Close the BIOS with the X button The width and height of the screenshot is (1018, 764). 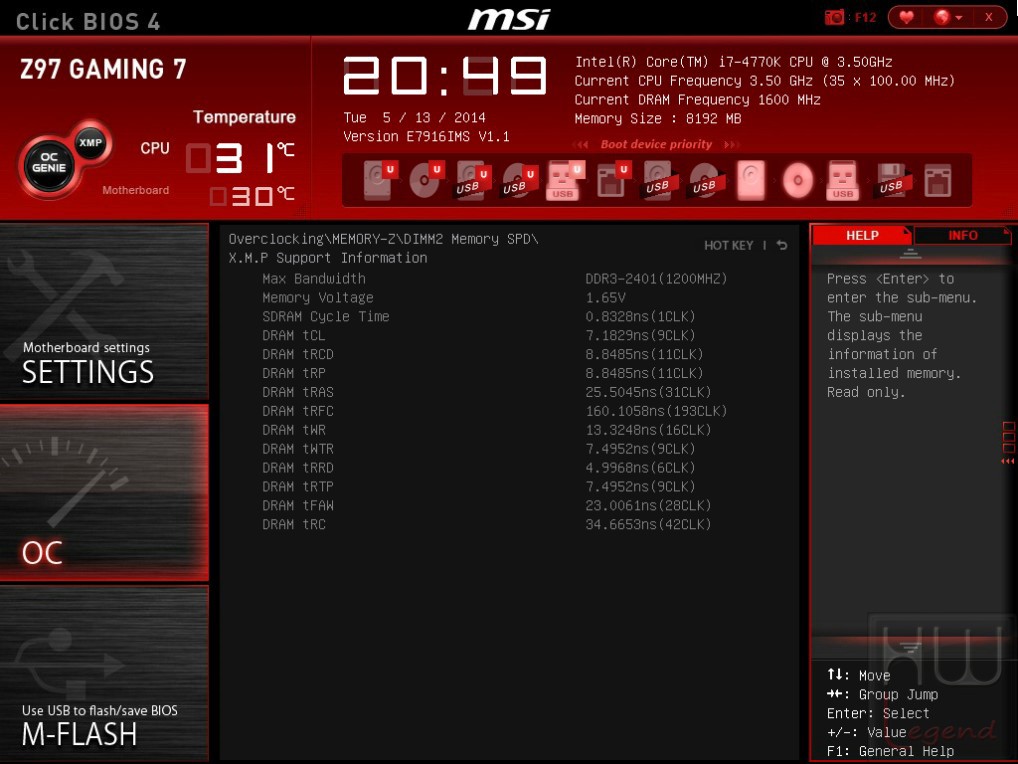coord(988,18)
